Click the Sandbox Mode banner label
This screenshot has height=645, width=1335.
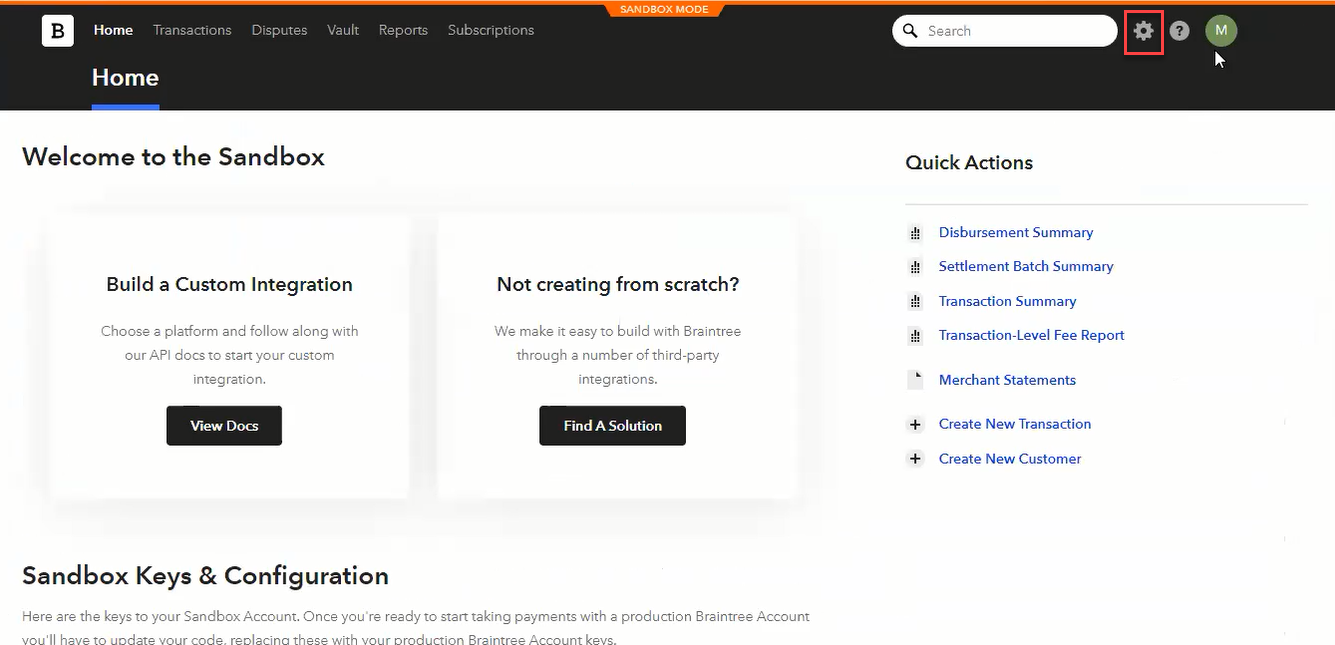[664, 9]
